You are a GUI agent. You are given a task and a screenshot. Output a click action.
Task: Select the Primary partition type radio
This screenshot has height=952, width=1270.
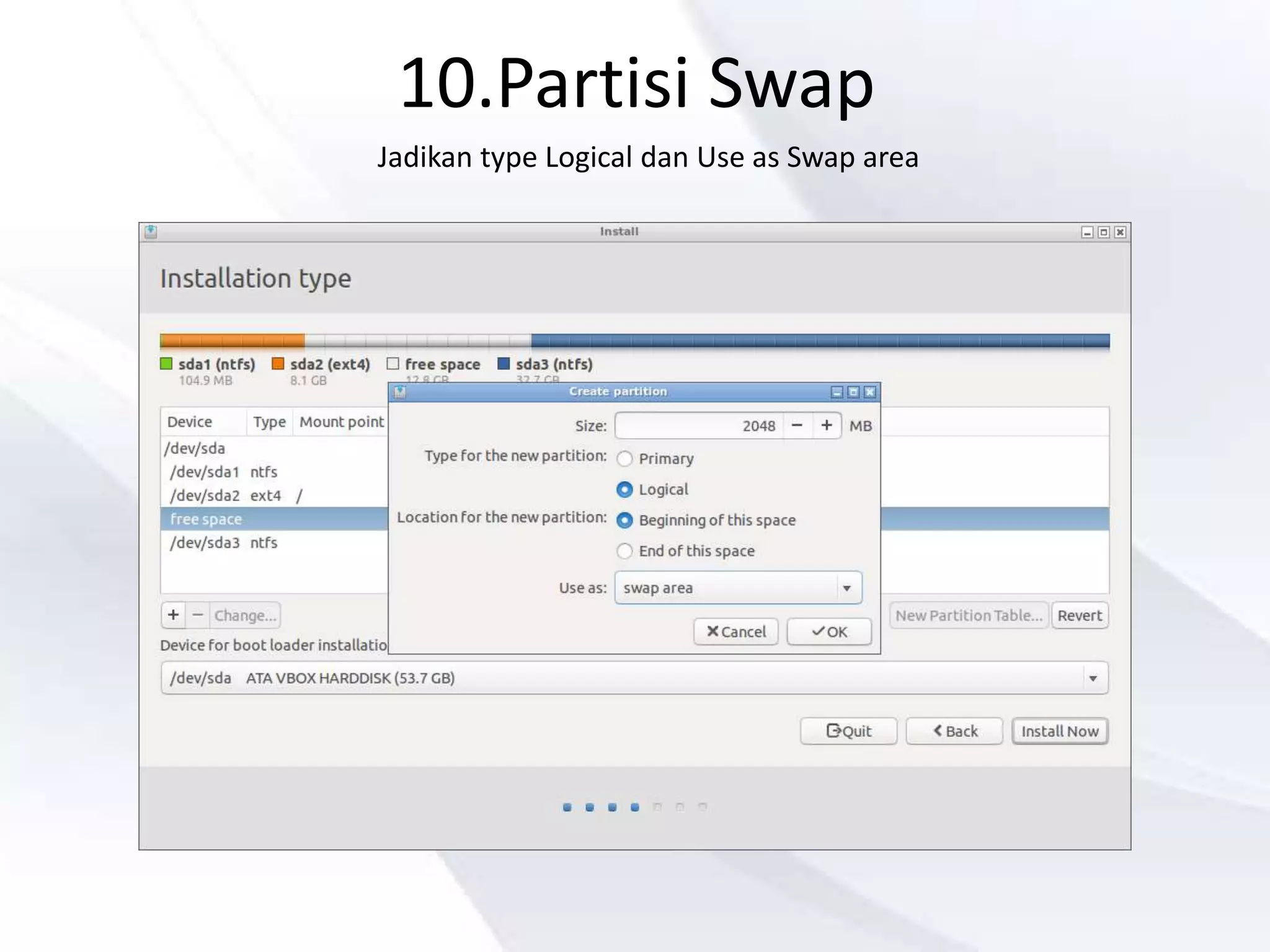click(x=624, y=459)
